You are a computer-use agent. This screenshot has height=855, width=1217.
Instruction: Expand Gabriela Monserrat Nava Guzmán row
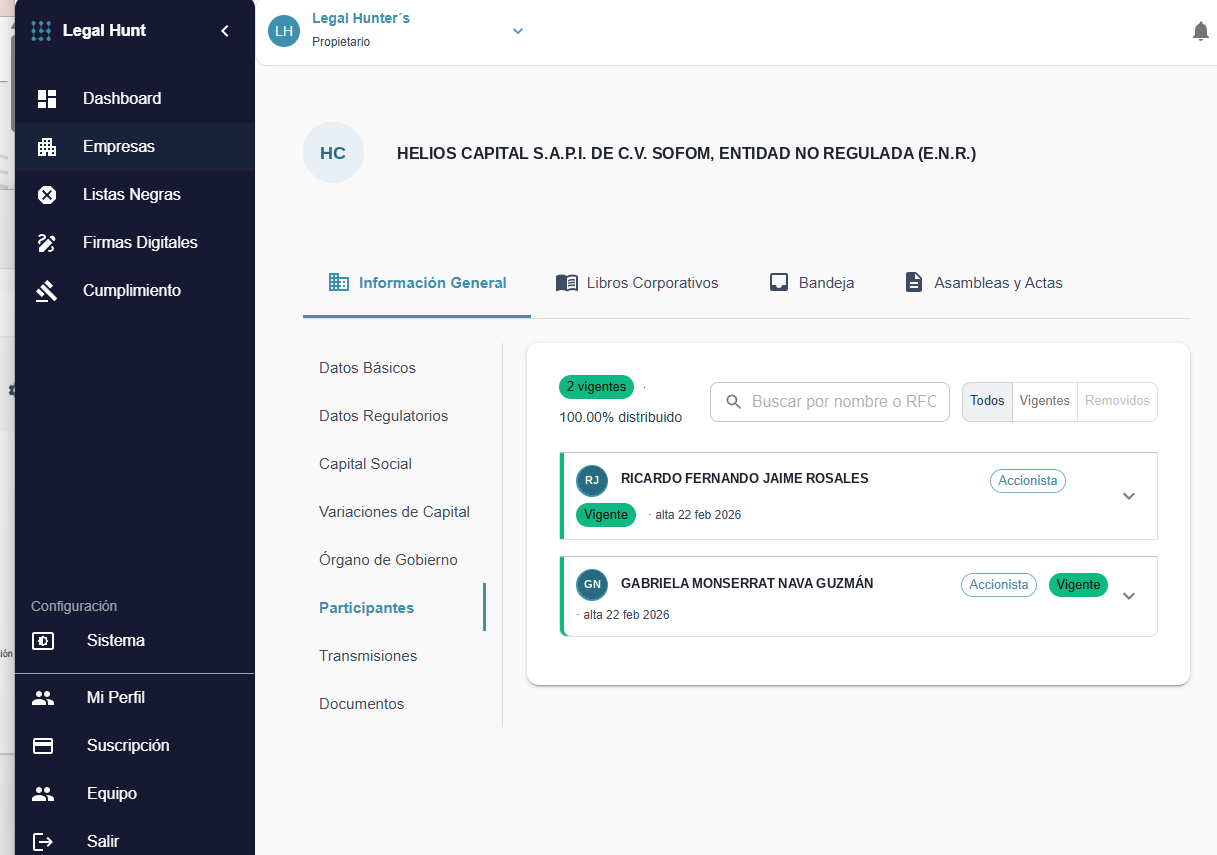pos(1129,596)
